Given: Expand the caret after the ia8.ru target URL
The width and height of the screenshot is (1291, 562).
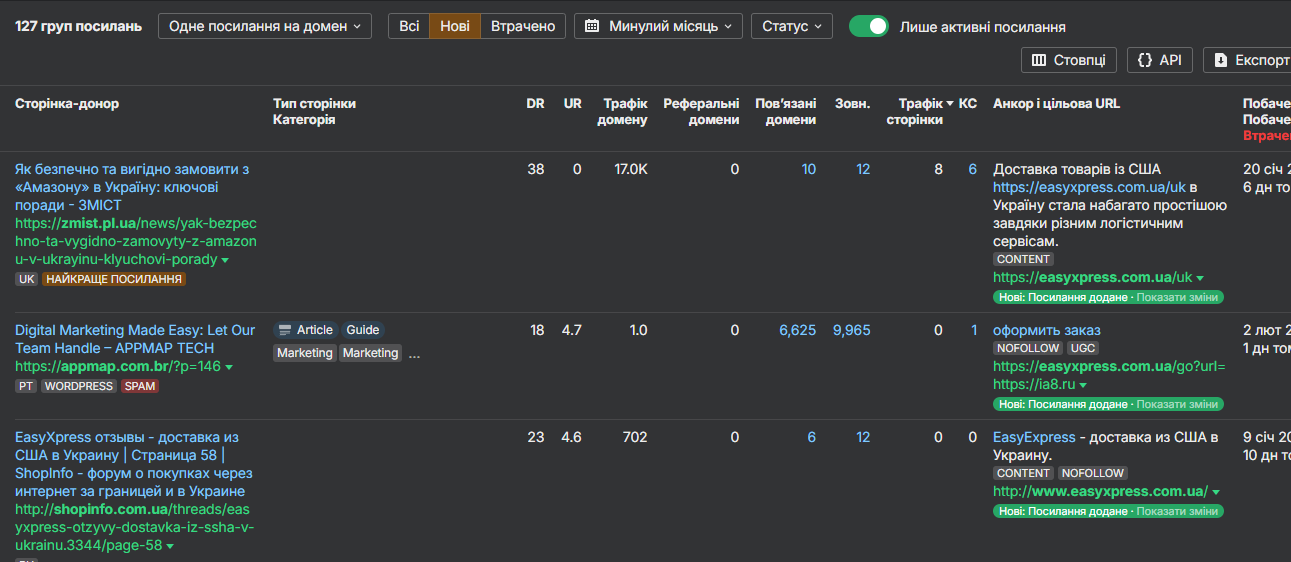Looking at the screenshot, I should pos(1083,385).
